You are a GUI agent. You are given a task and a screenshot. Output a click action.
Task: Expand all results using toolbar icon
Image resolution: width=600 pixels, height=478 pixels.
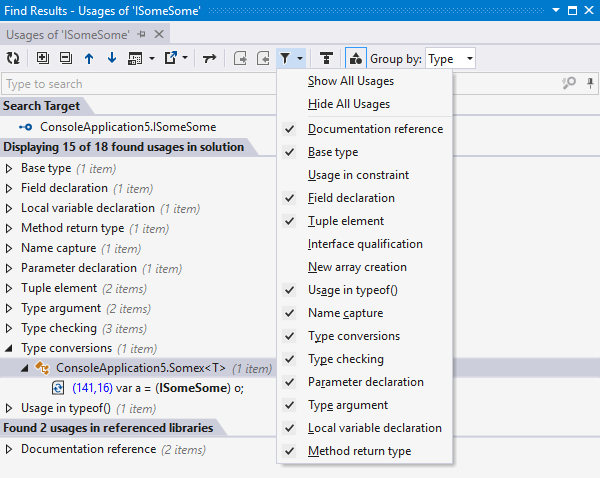coord(43,59)
